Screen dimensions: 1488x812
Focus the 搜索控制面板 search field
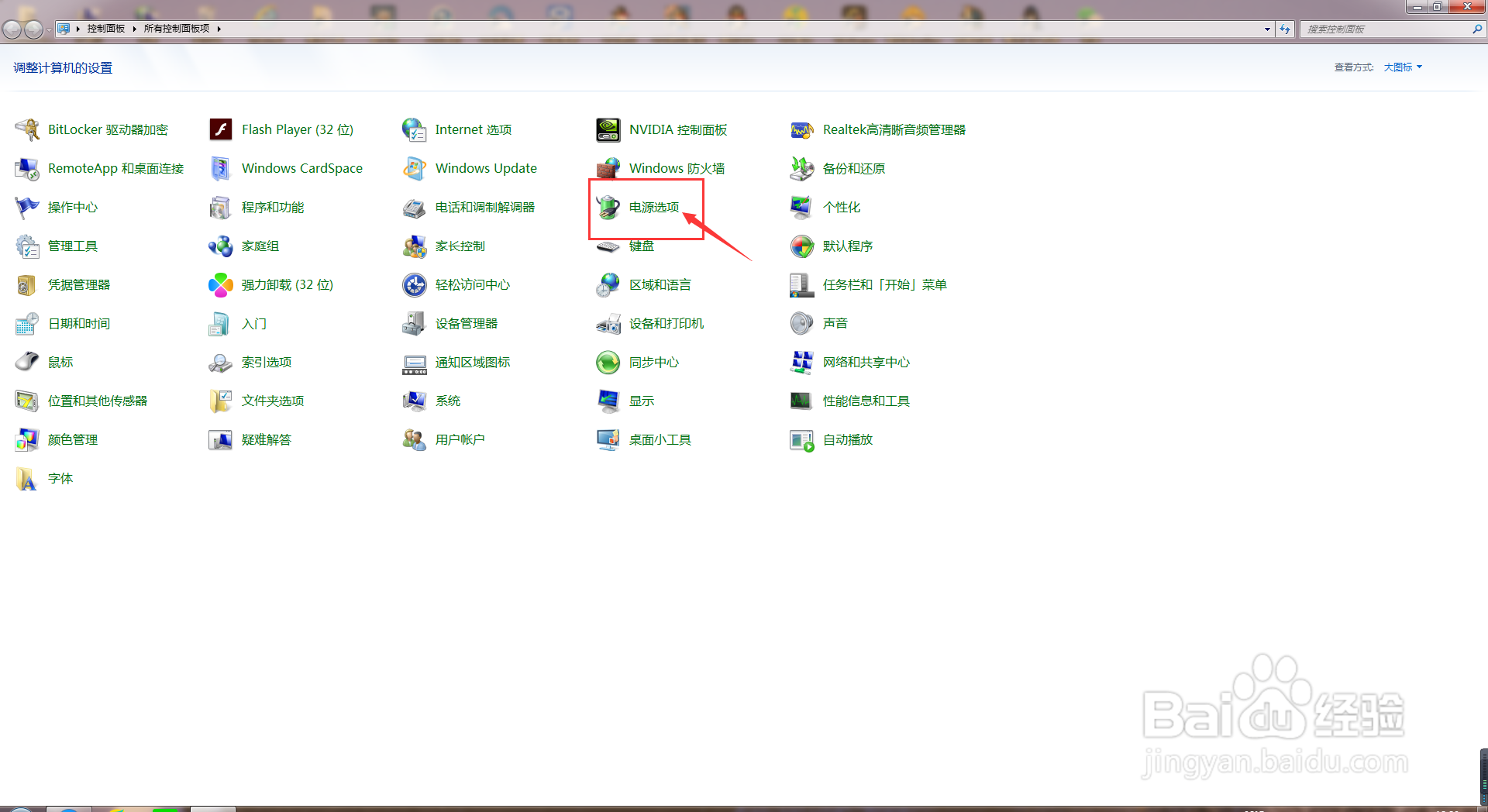coord(1386,29)
